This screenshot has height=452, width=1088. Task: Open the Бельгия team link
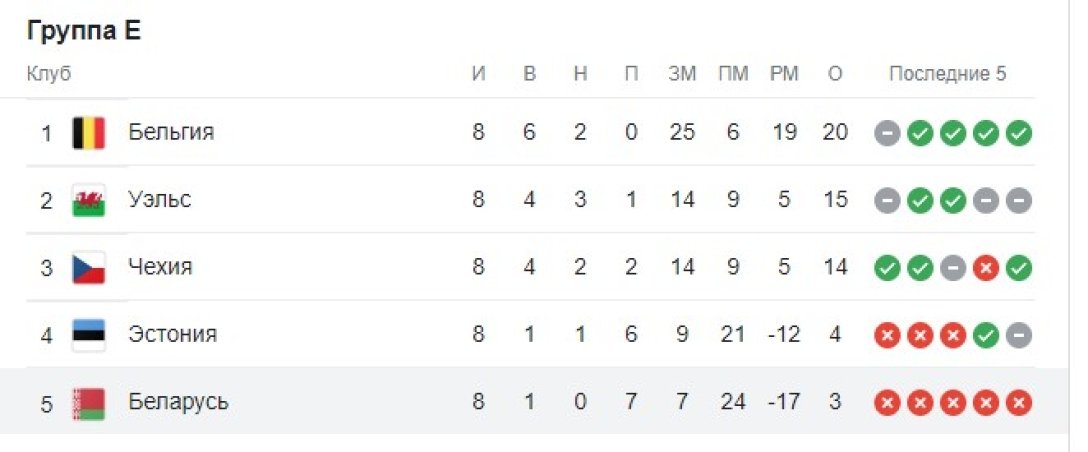[171, 132]
